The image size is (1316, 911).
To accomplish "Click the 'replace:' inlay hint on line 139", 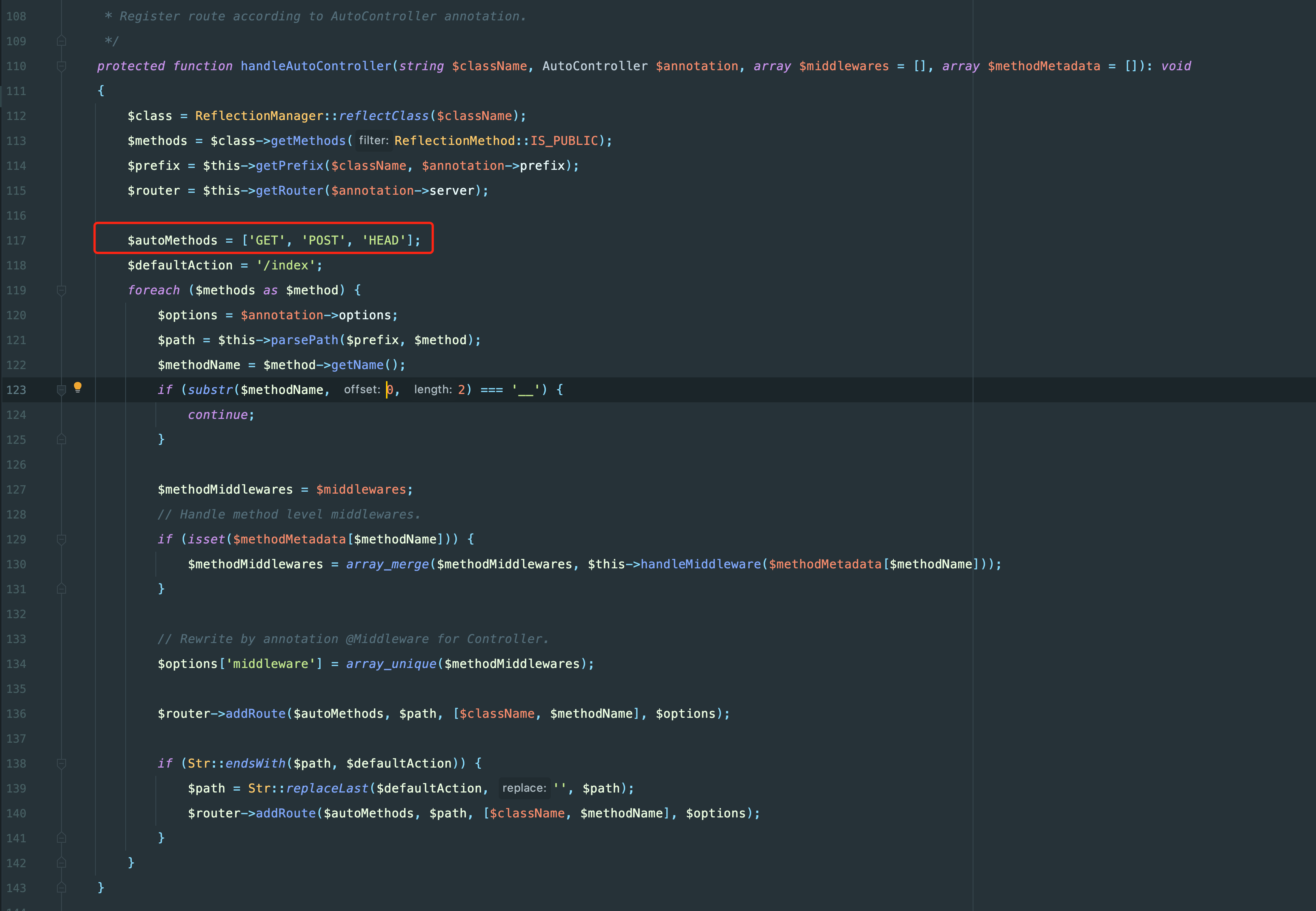I will pyautogui.click(x=524, y=788).
